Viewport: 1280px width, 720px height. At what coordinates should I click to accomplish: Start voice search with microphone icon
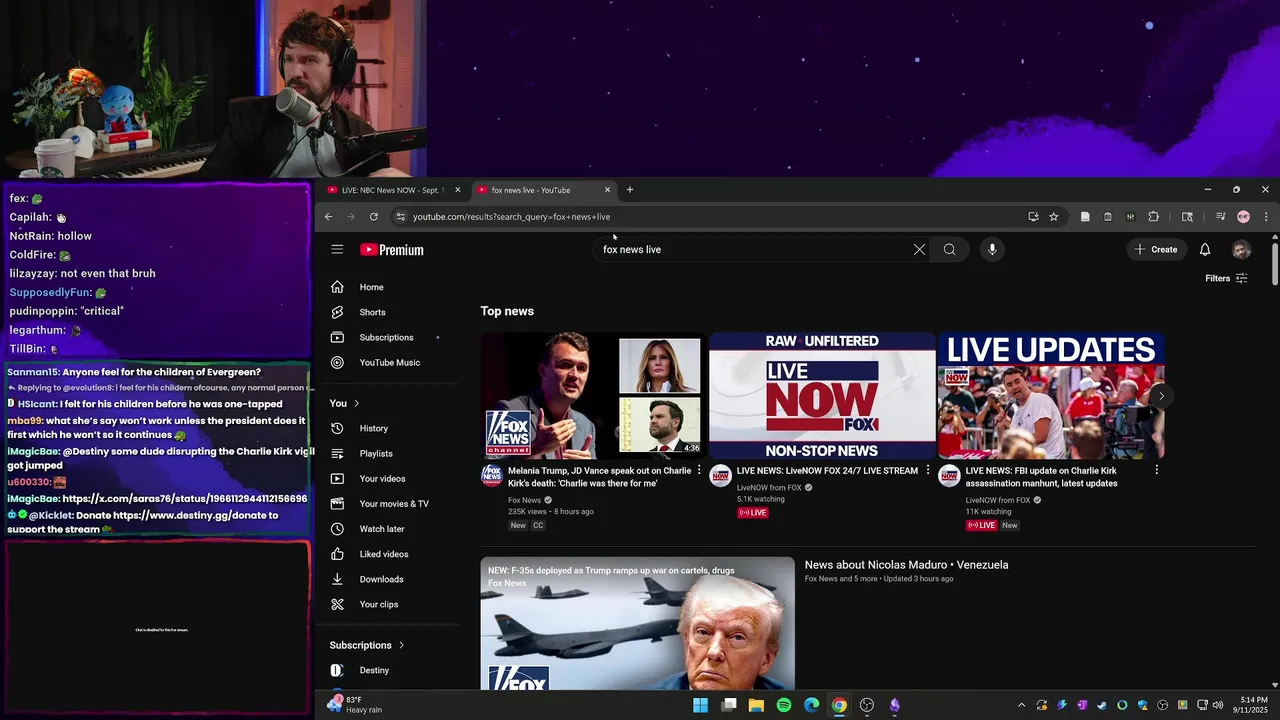click(x=992, y=250)
